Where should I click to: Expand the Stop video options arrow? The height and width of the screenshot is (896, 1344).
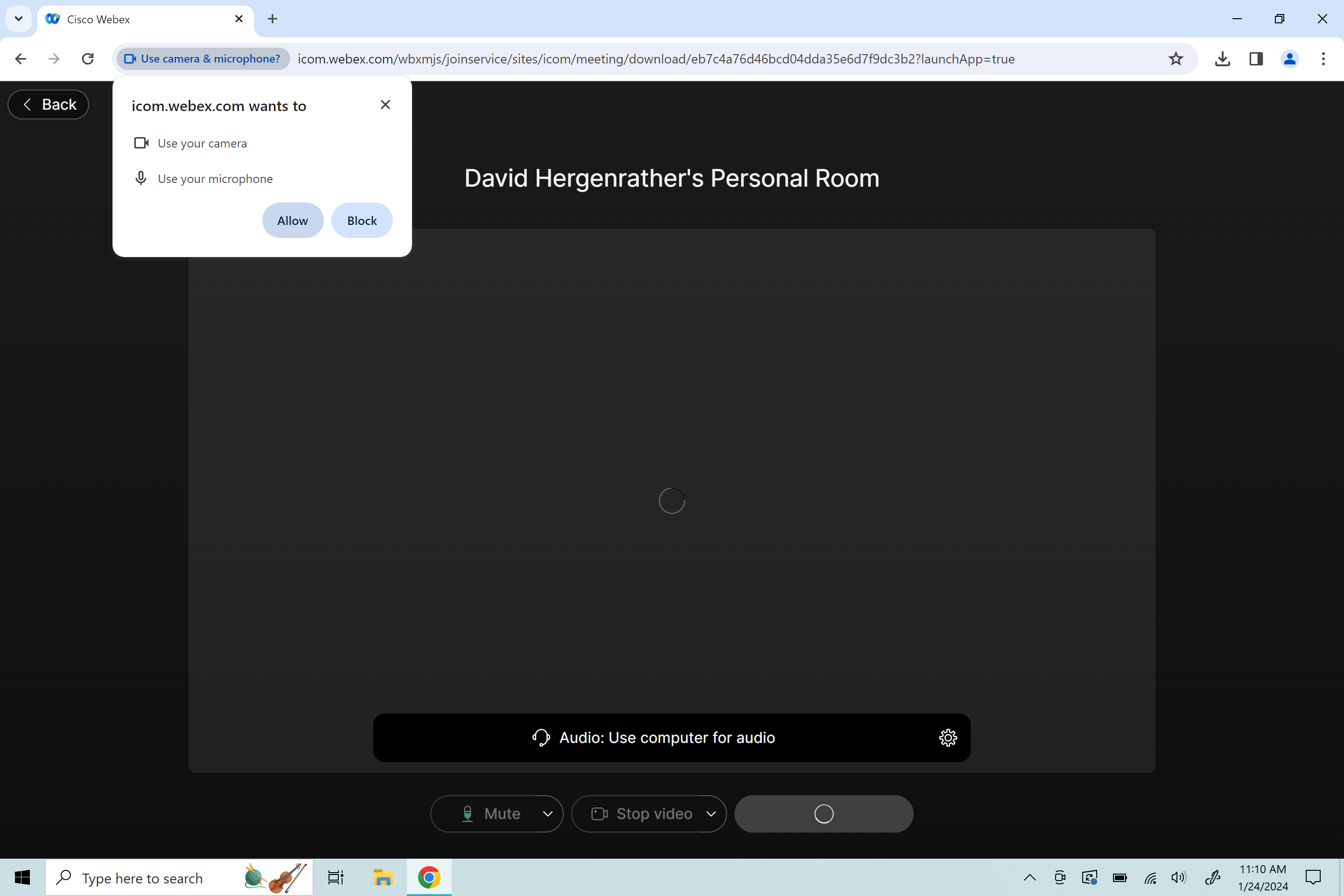tap(711, 814)
